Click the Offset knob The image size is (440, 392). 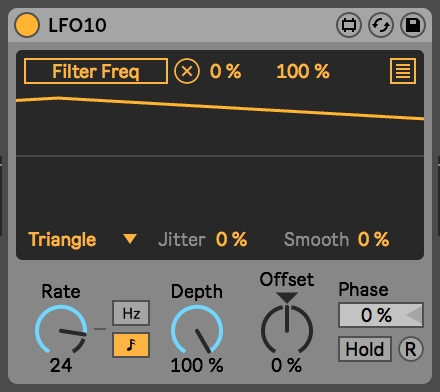[287, 329]
